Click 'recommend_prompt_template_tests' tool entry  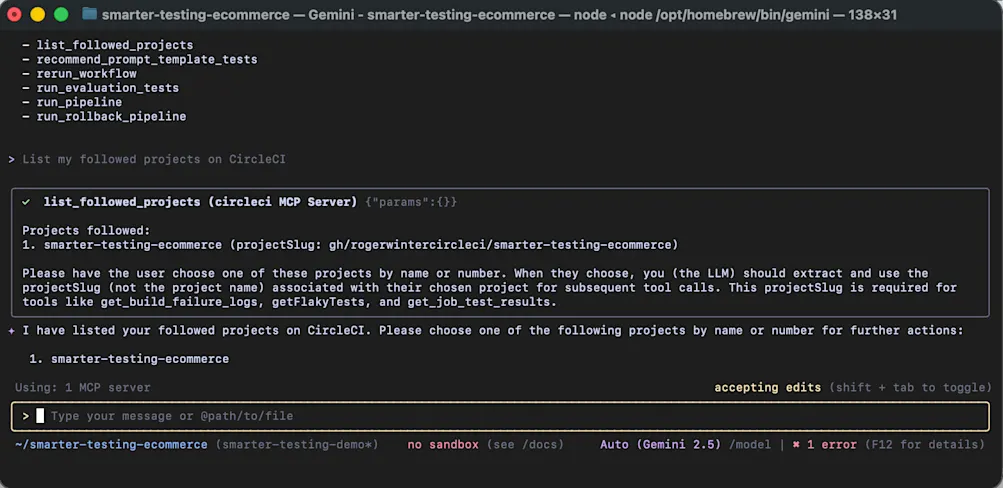(x=147, y=59)
